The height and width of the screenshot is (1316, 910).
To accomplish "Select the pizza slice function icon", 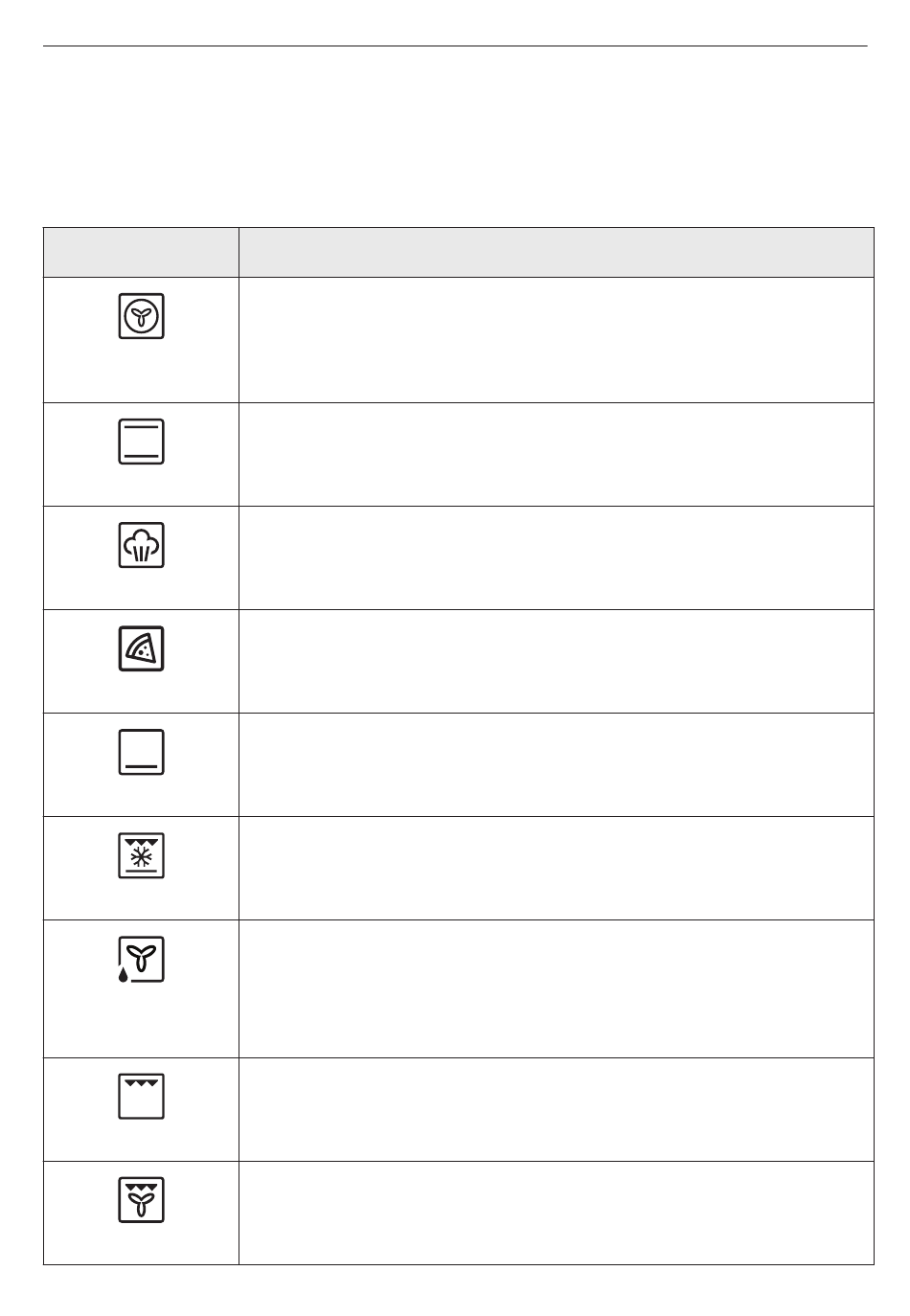I will point(142,648).
